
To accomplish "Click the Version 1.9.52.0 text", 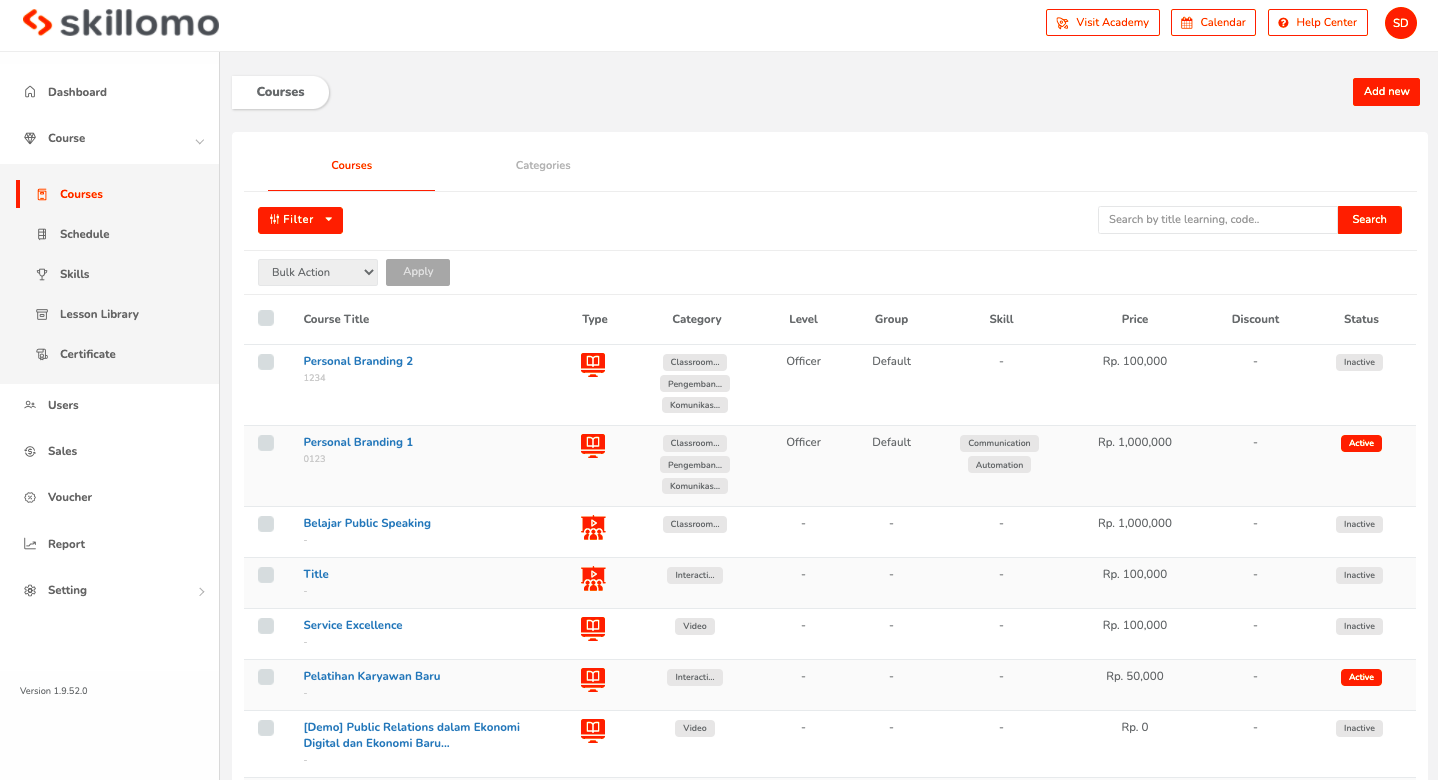I will click(x=54, y=691).
